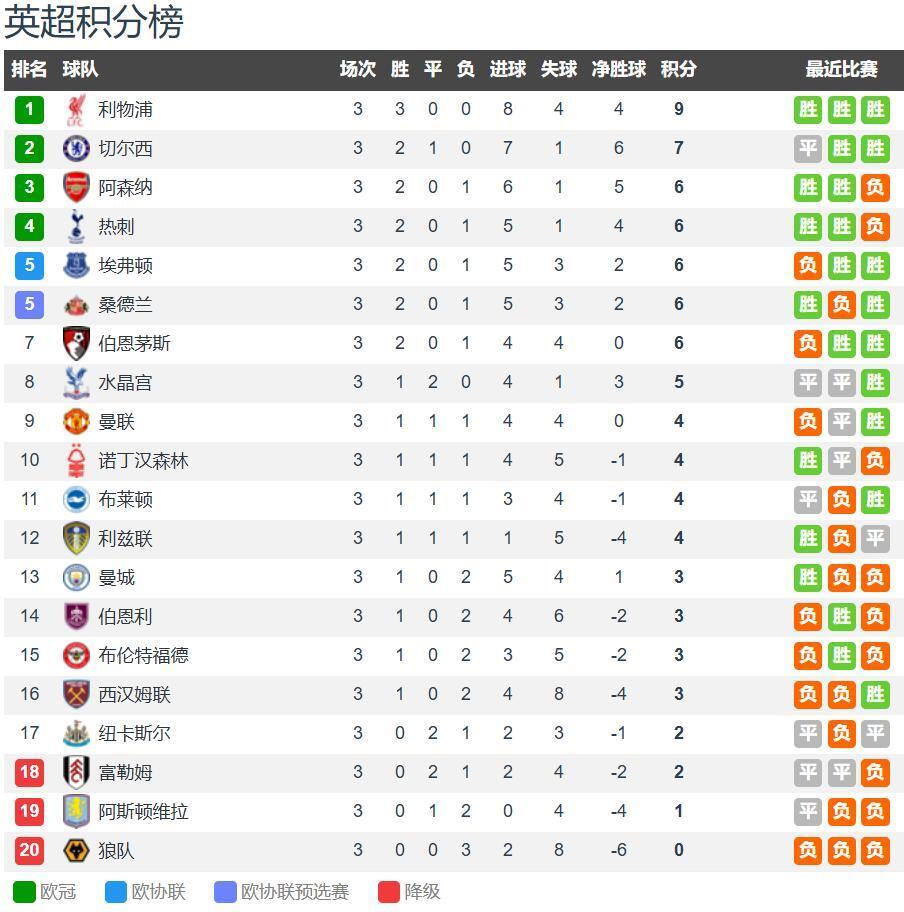The width and height of the screenshot is (904, 912).
Task: Click the Everton club crest icon
Action: (x=76, y=265)
